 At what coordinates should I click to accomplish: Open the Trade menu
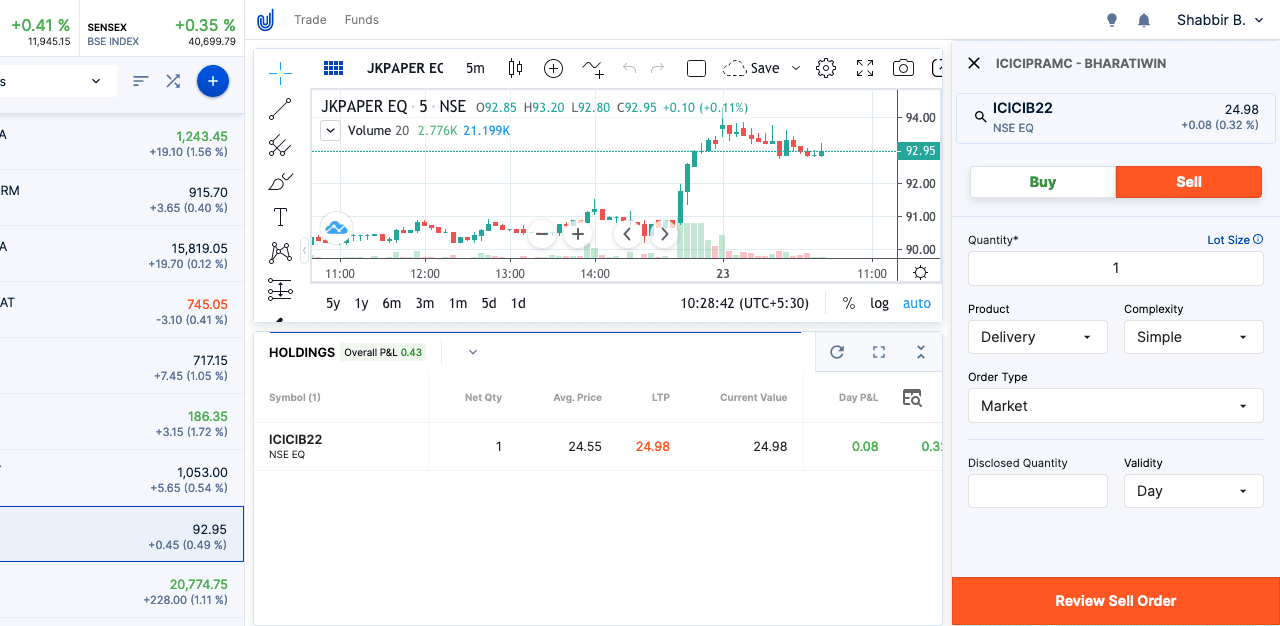(x=310, y=20)
